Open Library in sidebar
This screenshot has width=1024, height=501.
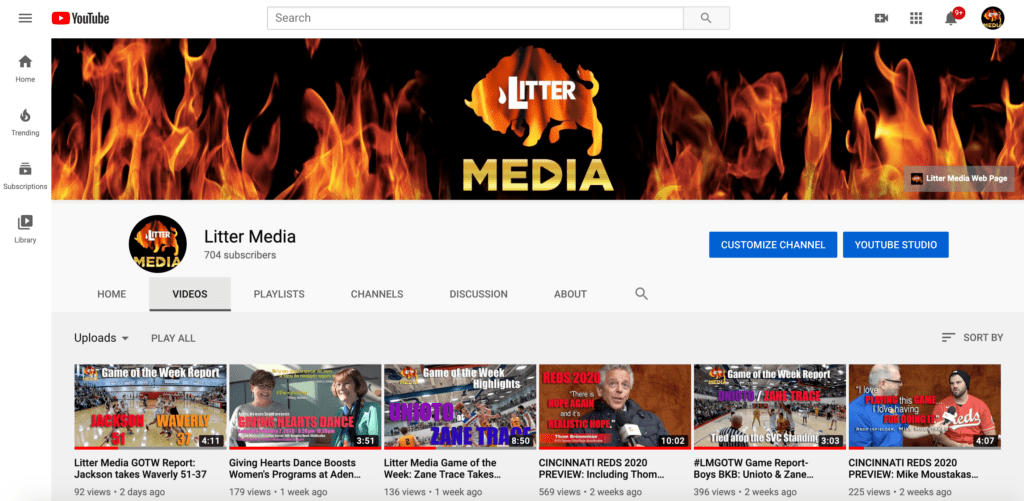pyautogui.click(x=25, y=229)
